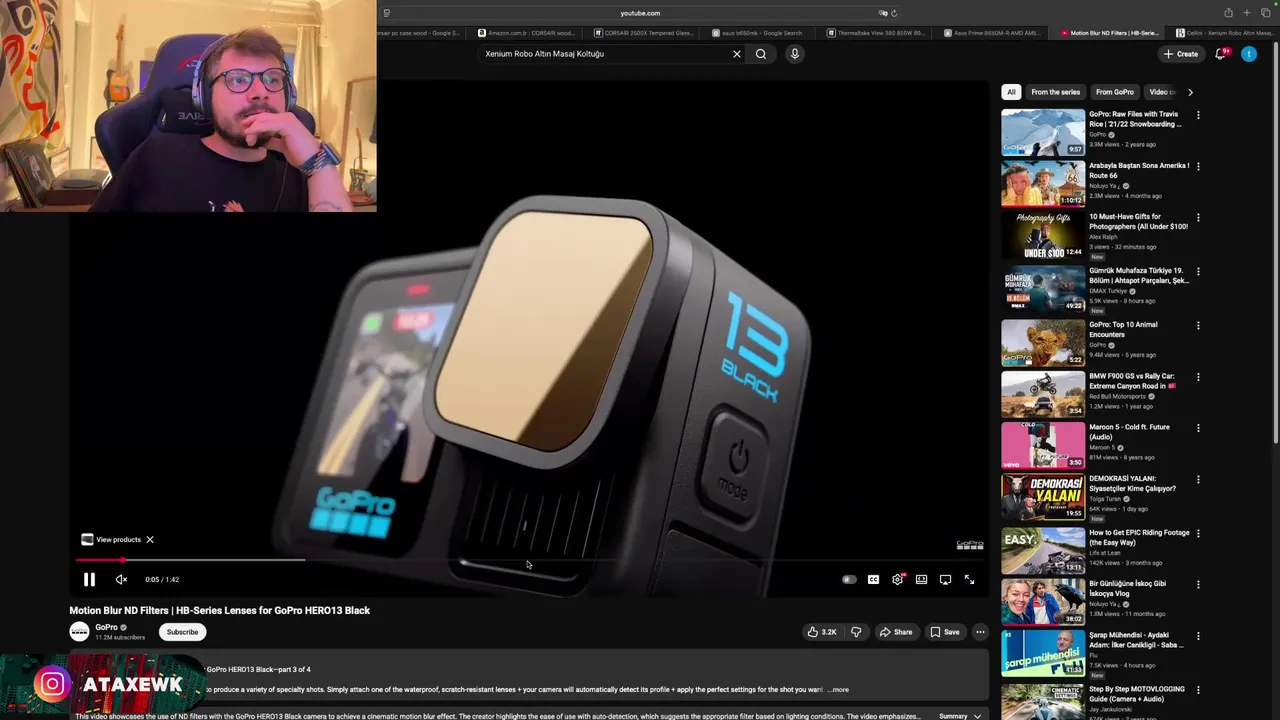This screenshot has height=720, width=1280.
Task: Open options for EPIC Riding Footage video
Action: [x=1198, y=533]
